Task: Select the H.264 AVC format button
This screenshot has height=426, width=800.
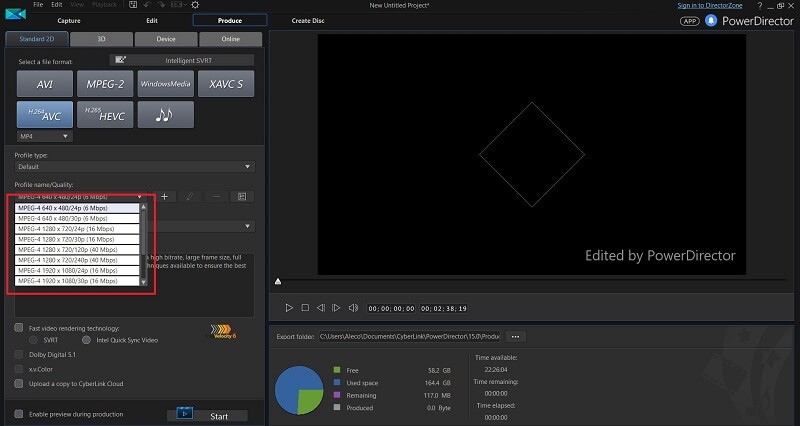Action: (x=45, y=114)
